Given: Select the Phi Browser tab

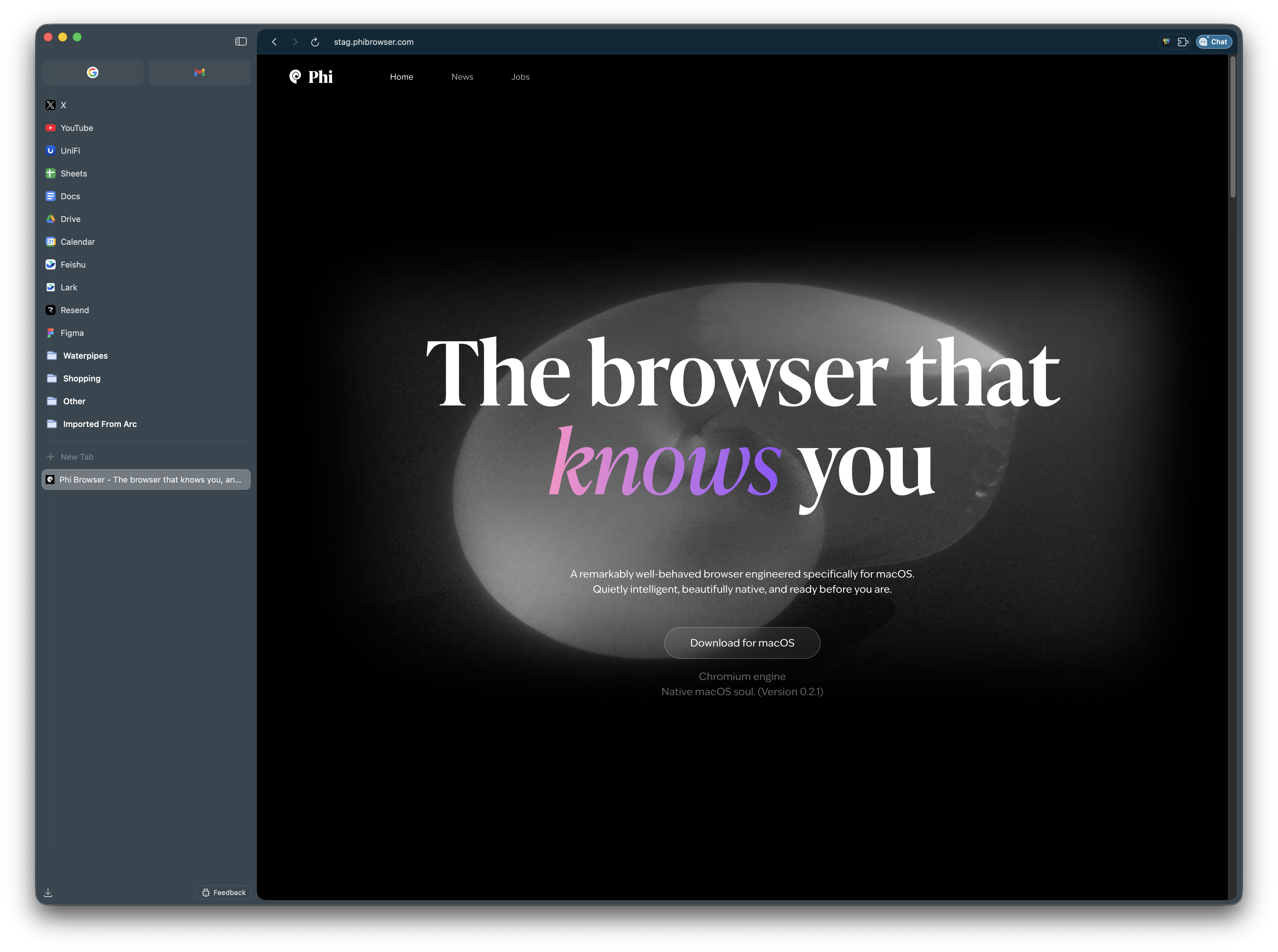Looking at the screenshot, I should point(146,479).
